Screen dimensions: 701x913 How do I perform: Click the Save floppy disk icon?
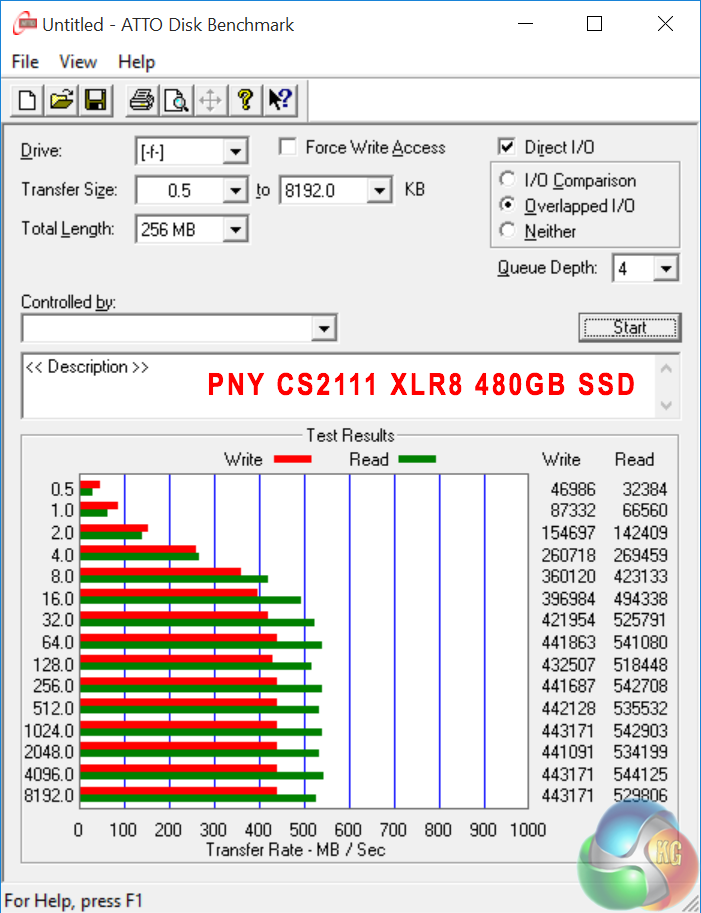coord(95,100)
